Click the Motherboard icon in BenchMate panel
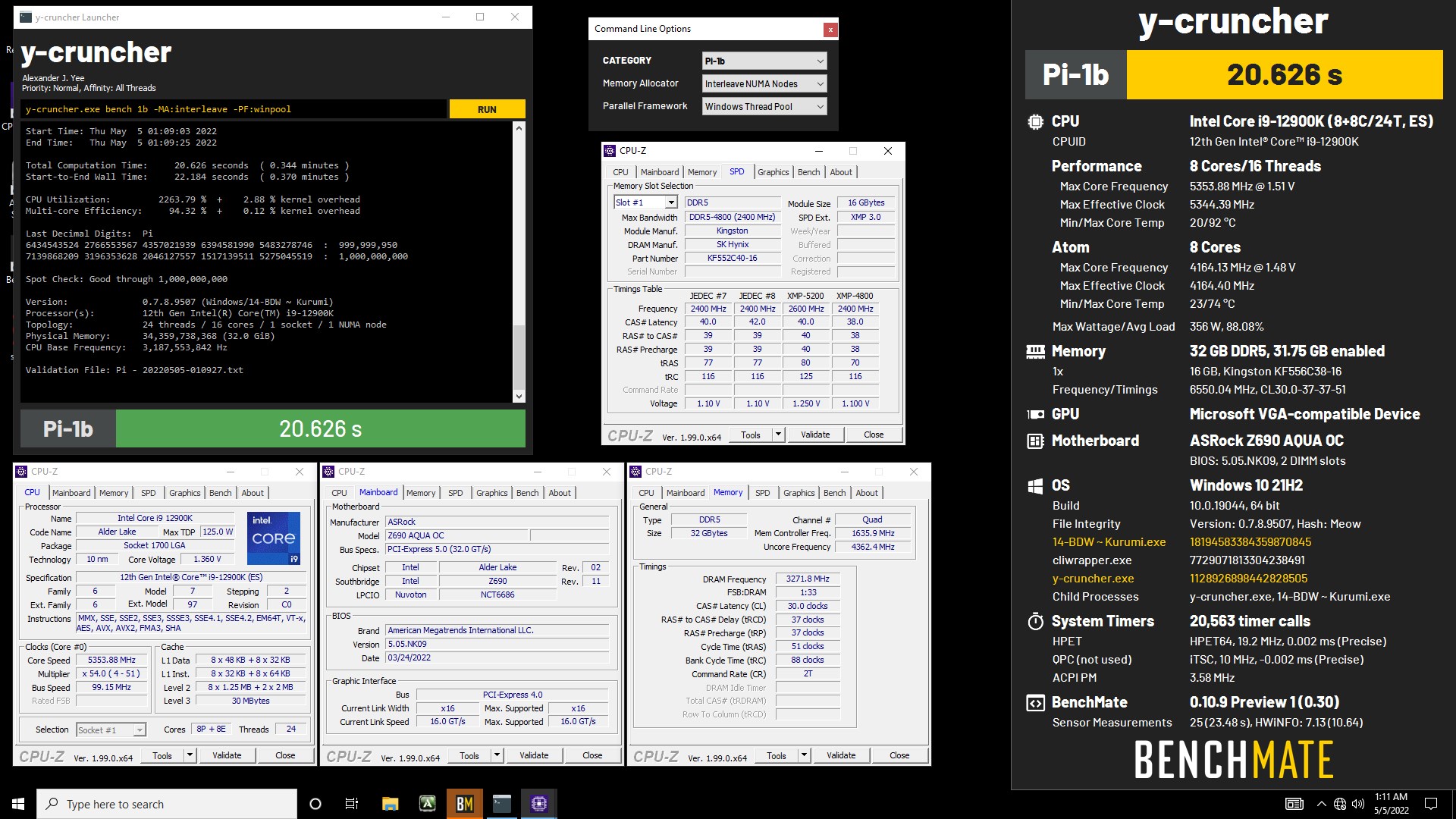Screen dimensions: 1456x819 1035,441
